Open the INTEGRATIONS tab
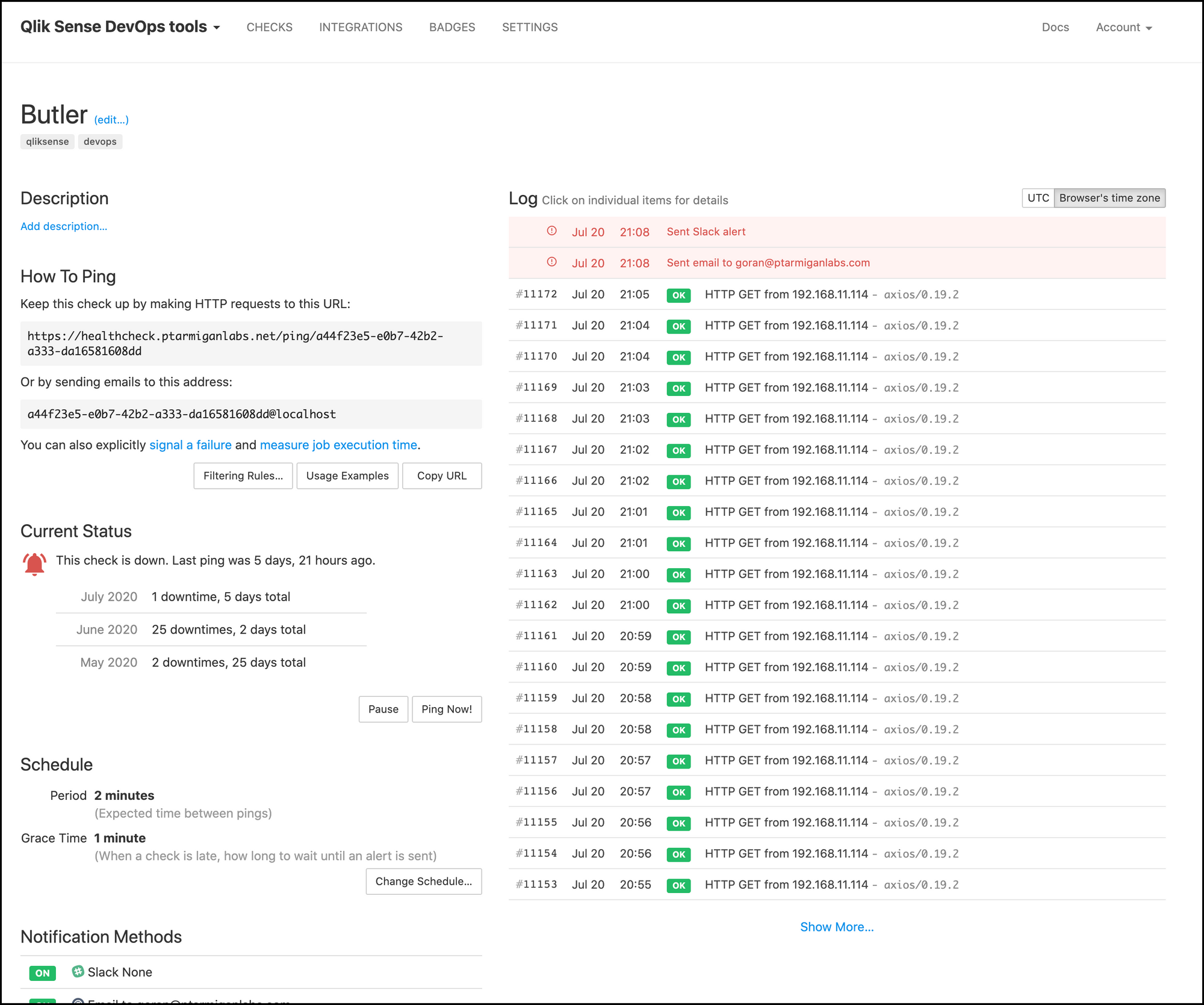 [361, 27]
